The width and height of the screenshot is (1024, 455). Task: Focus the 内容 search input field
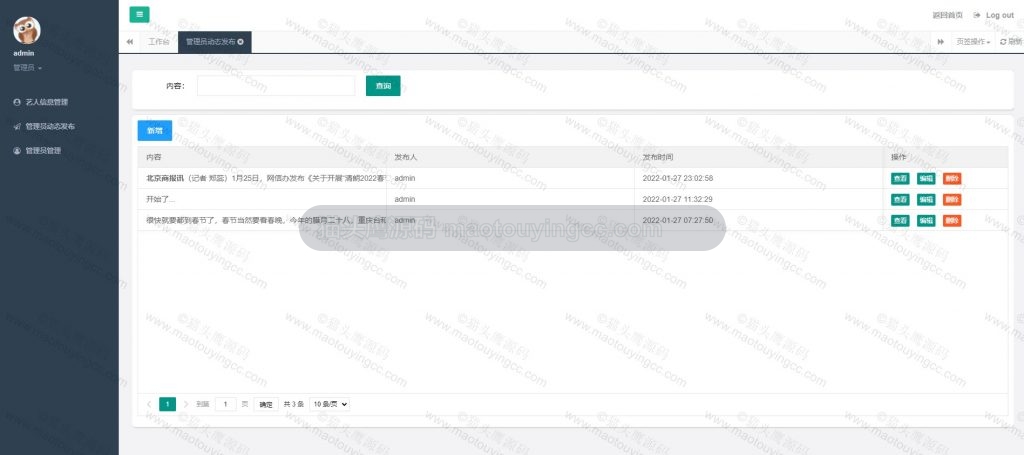point(276,86)
